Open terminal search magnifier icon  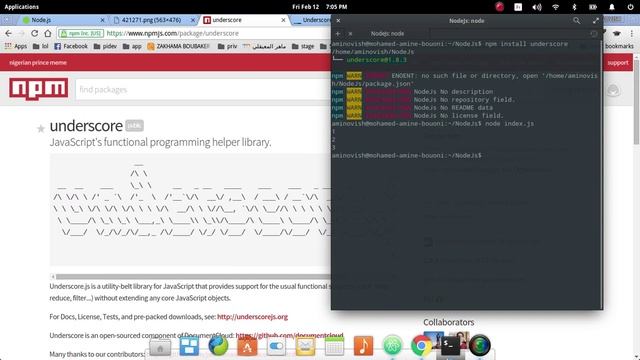point(576,20)
